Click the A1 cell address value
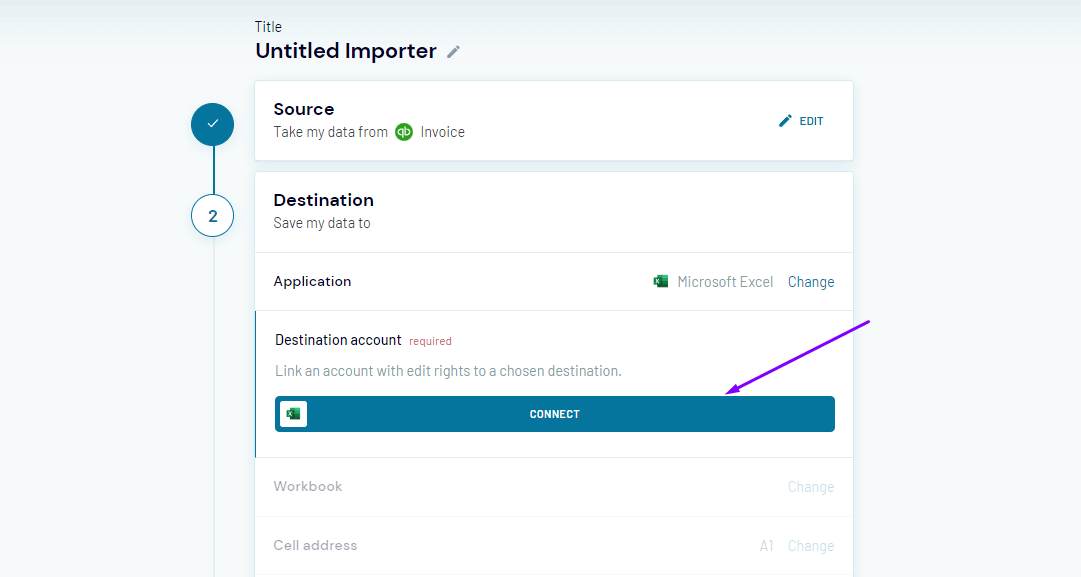This screenshot has width=1081, height=577. 767,546
